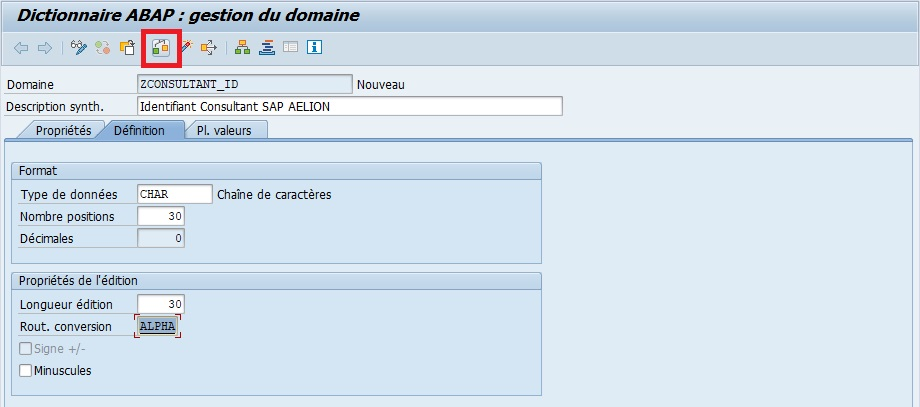The height and width of the screenshot is (407, 920).
Task: Click the Type de données field containing CHAR
Action: click(x=174, y=194)
